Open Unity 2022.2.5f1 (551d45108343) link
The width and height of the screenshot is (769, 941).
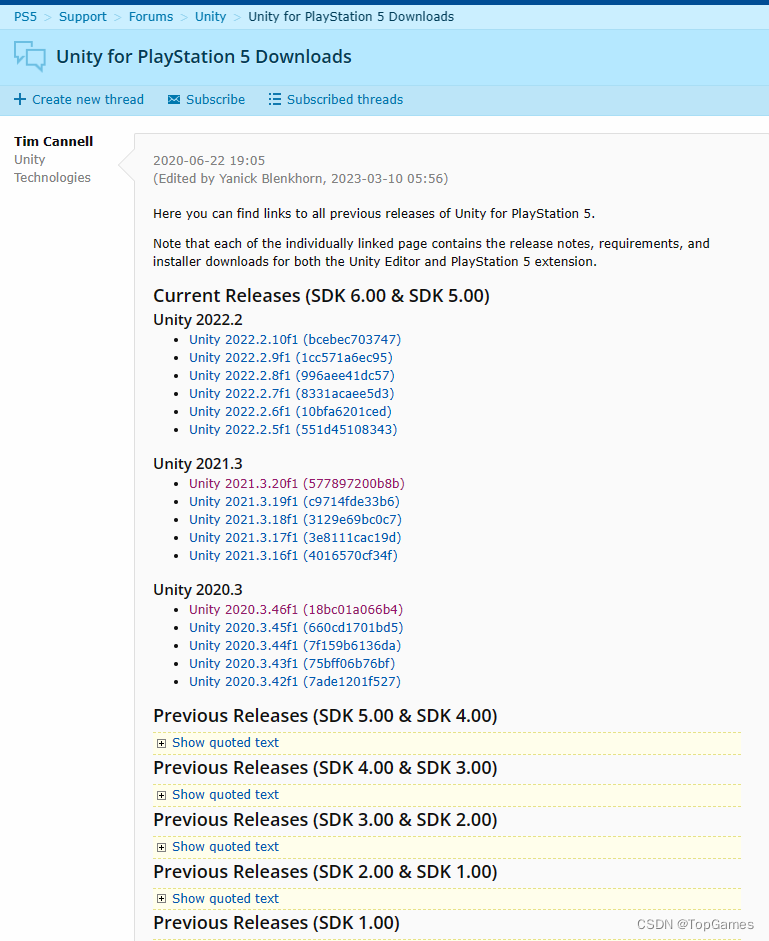pos(293,430)
